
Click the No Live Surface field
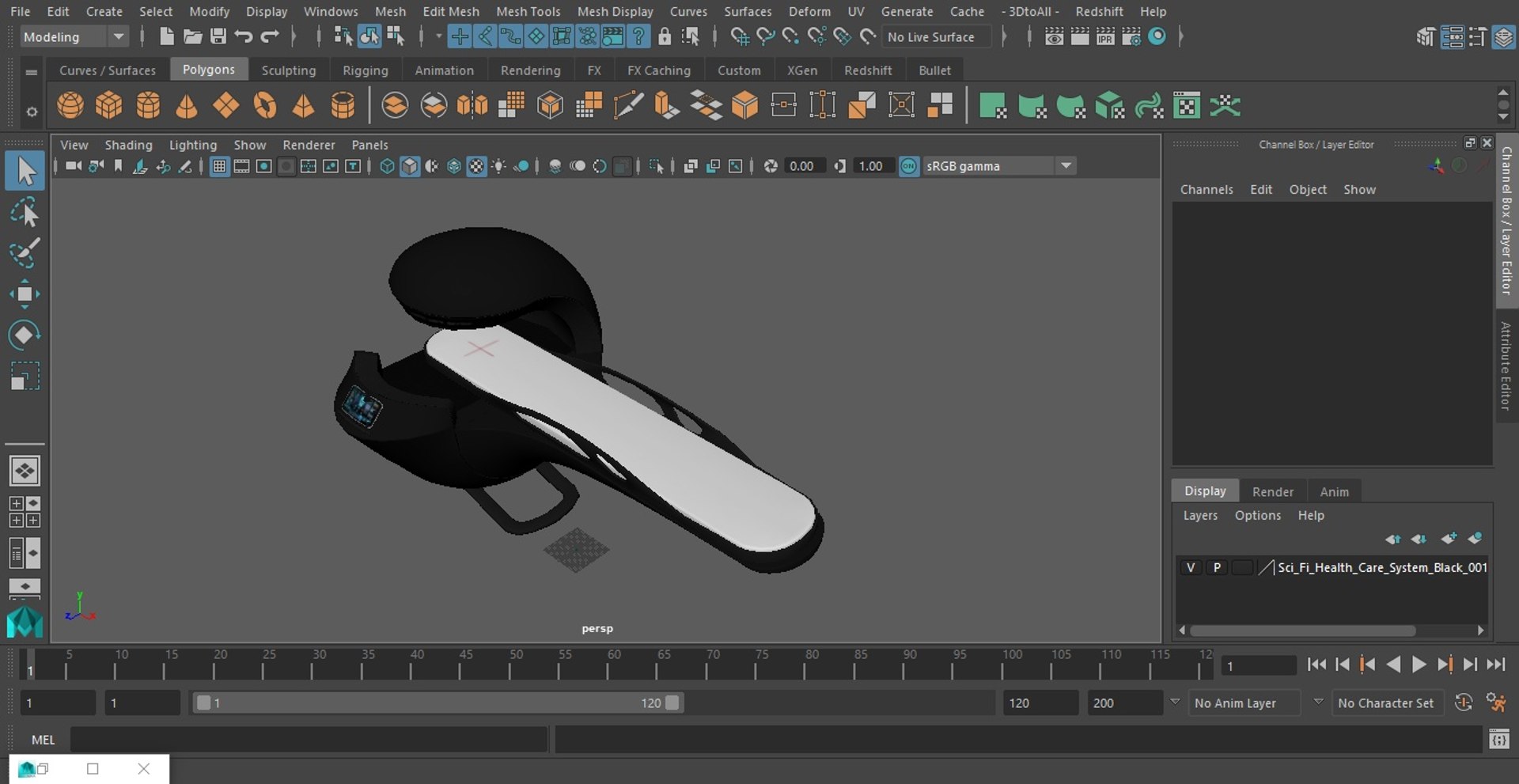point(936,36)
